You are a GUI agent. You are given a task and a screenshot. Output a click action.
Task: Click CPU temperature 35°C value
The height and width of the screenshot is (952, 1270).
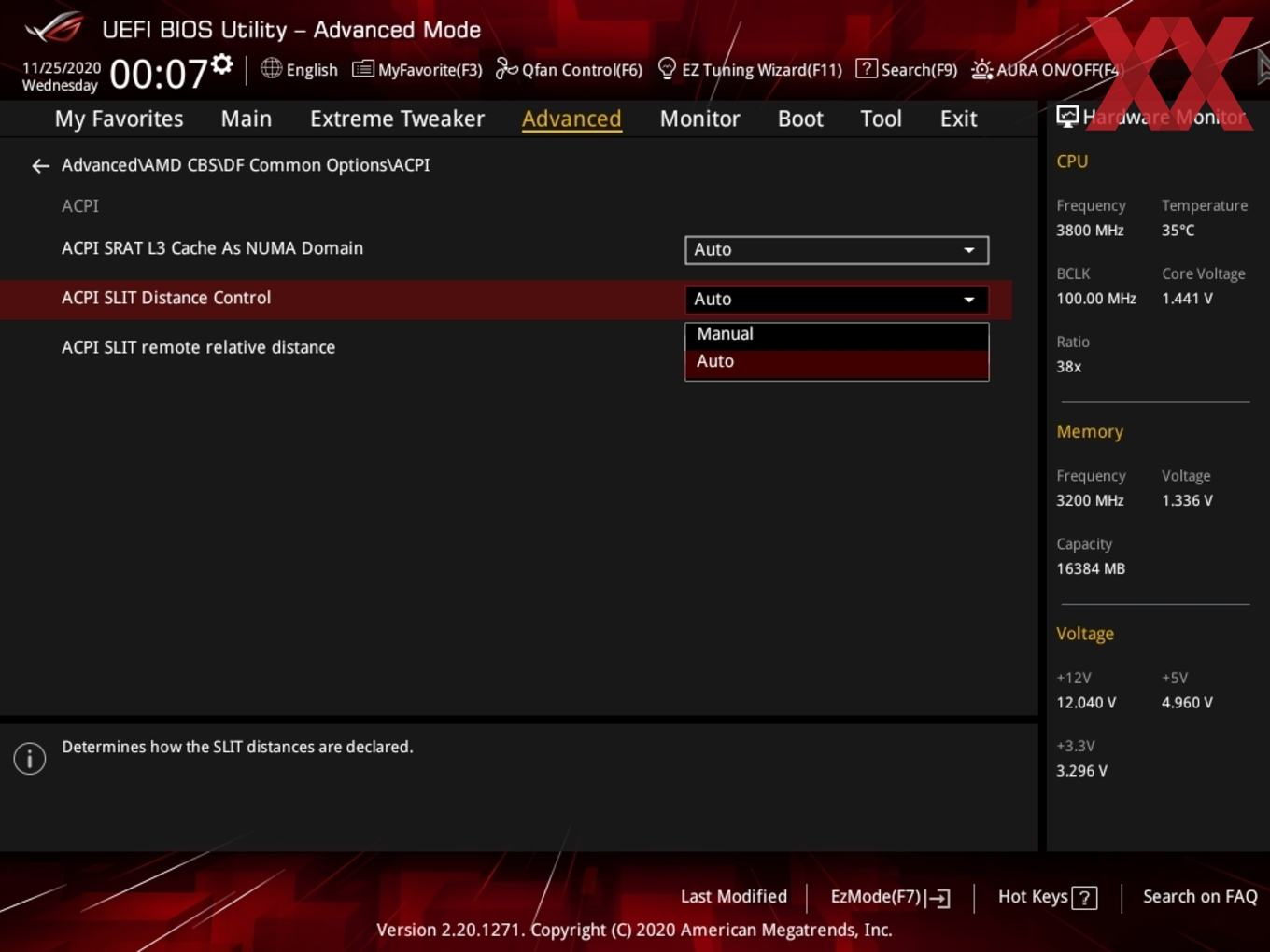click(x=1178, y=231)
